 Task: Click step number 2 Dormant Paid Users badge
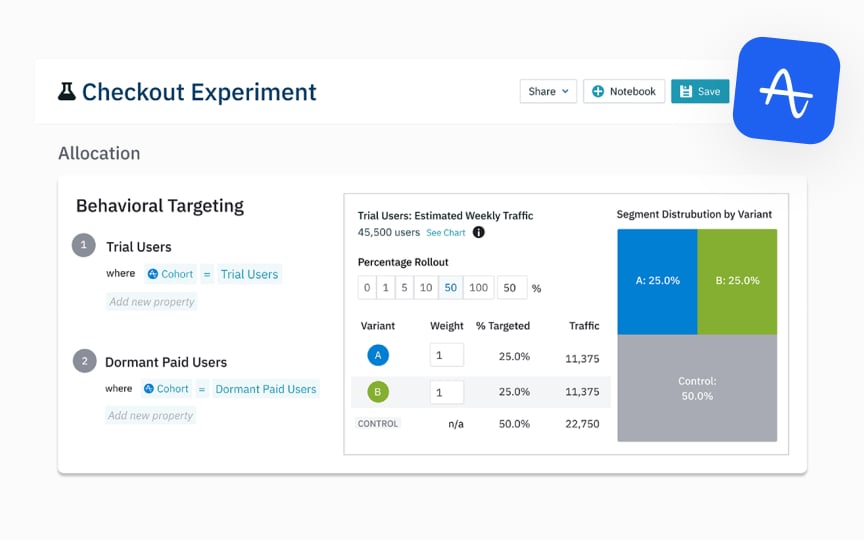click(84, 361)
